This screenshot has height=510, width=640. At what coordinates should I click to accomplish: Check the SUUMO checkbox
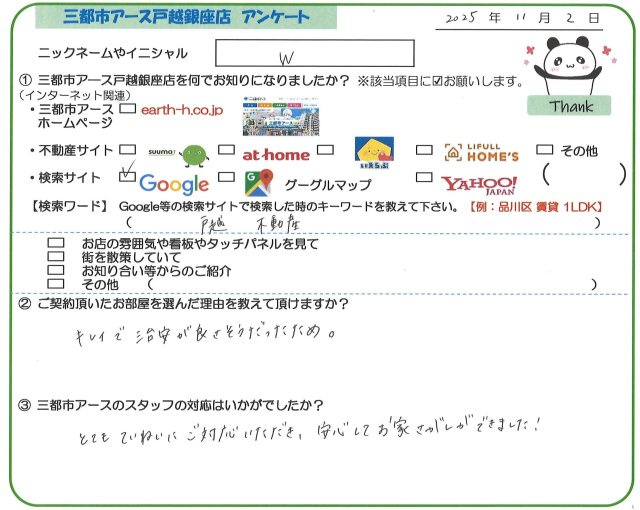pos(128,150)
